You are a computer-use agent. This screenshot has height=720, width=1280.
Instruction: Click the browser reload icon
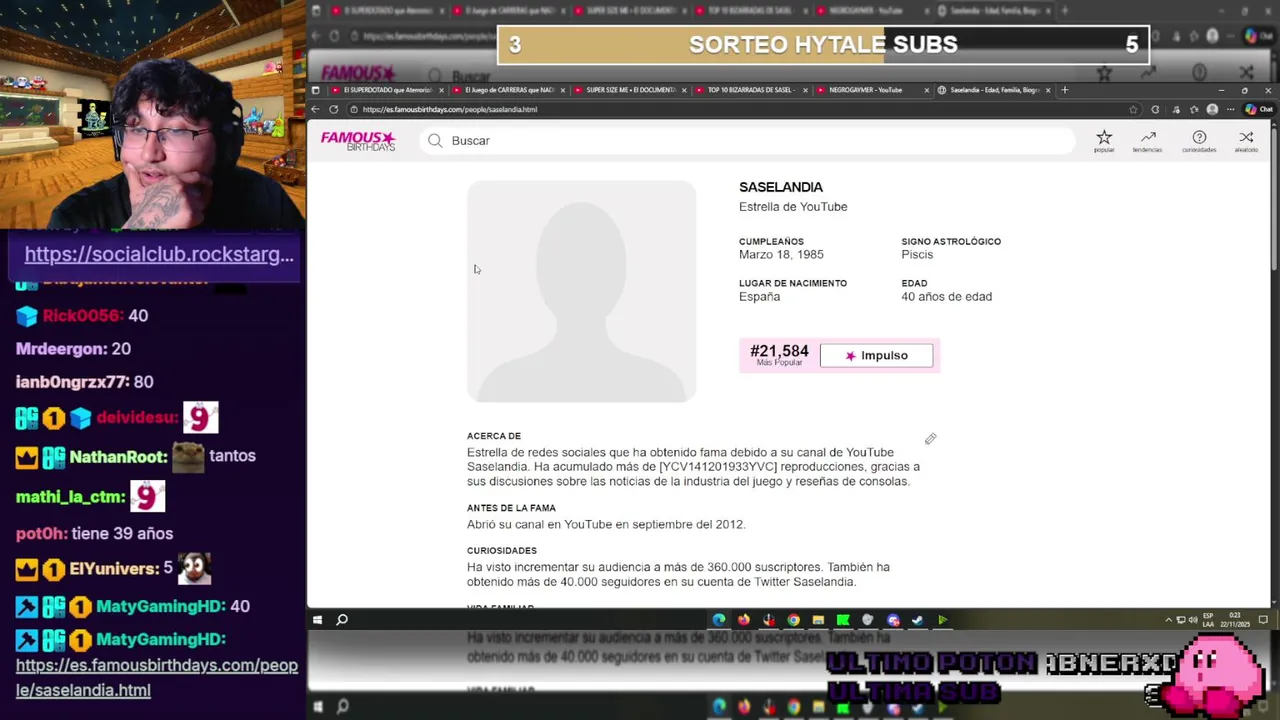pyautogui.click(x=333, y=109)
